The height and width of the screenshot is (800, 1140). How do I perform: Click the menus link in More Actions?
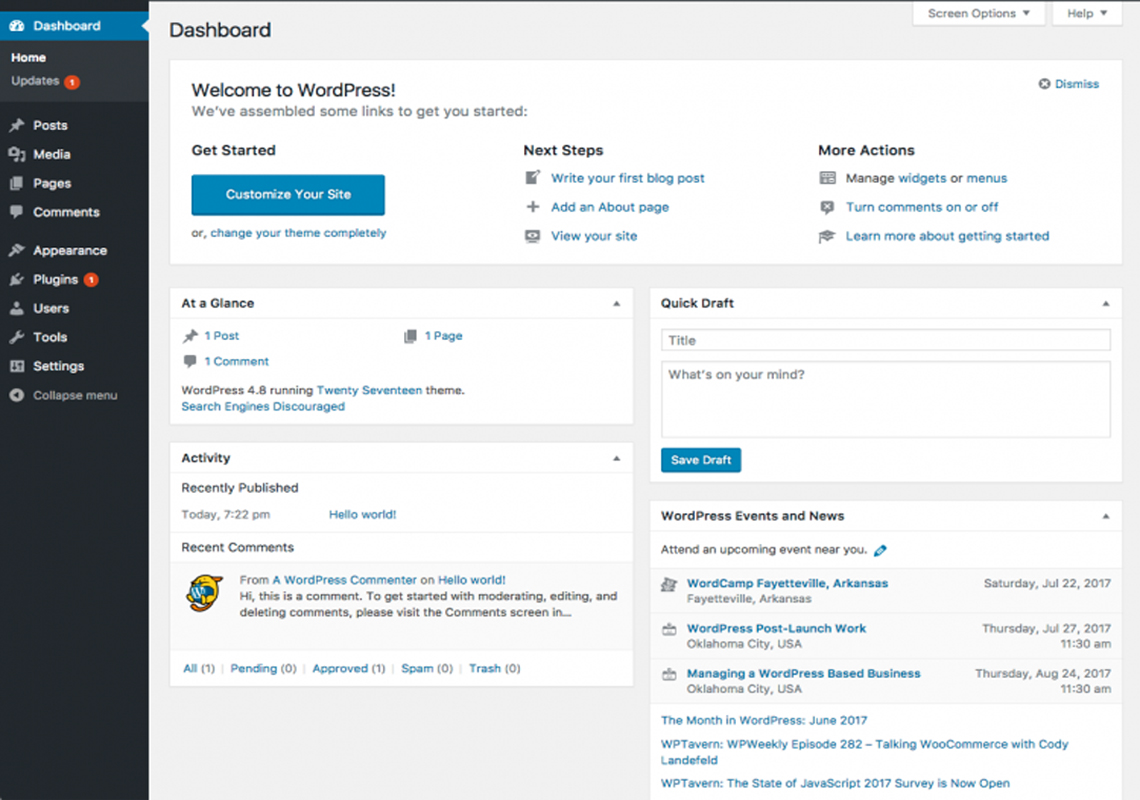[987, 178]
